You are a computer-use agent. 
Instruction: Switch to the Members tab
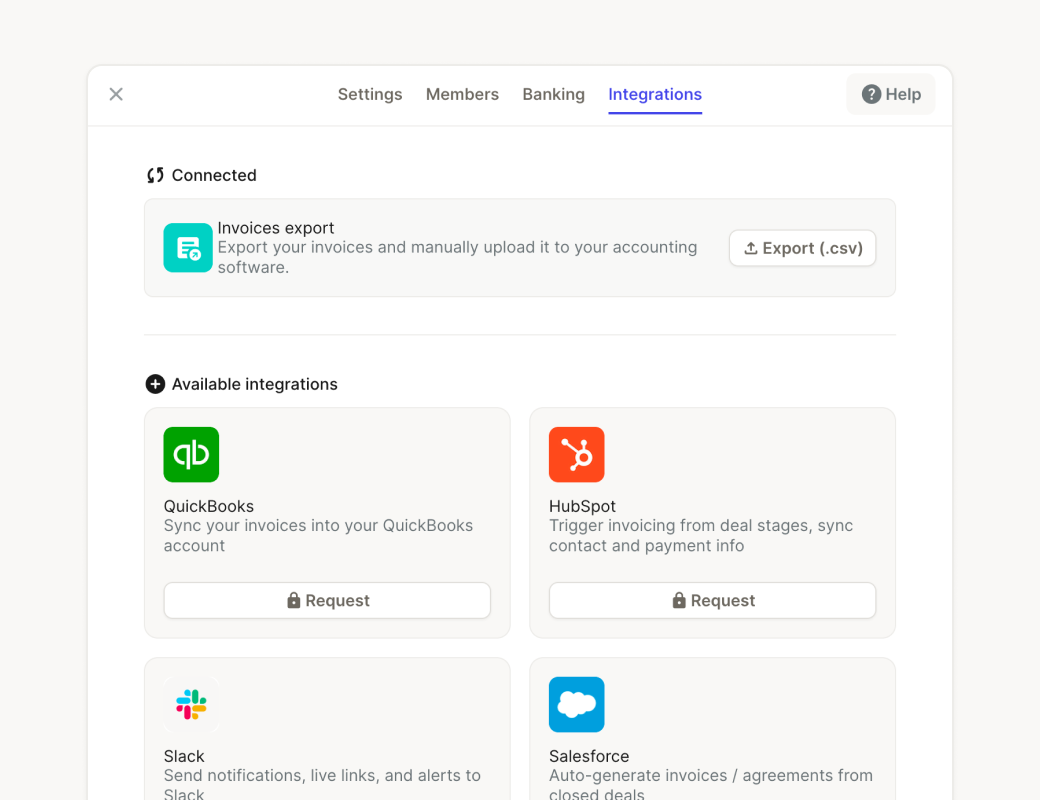(x=462, y=94)
